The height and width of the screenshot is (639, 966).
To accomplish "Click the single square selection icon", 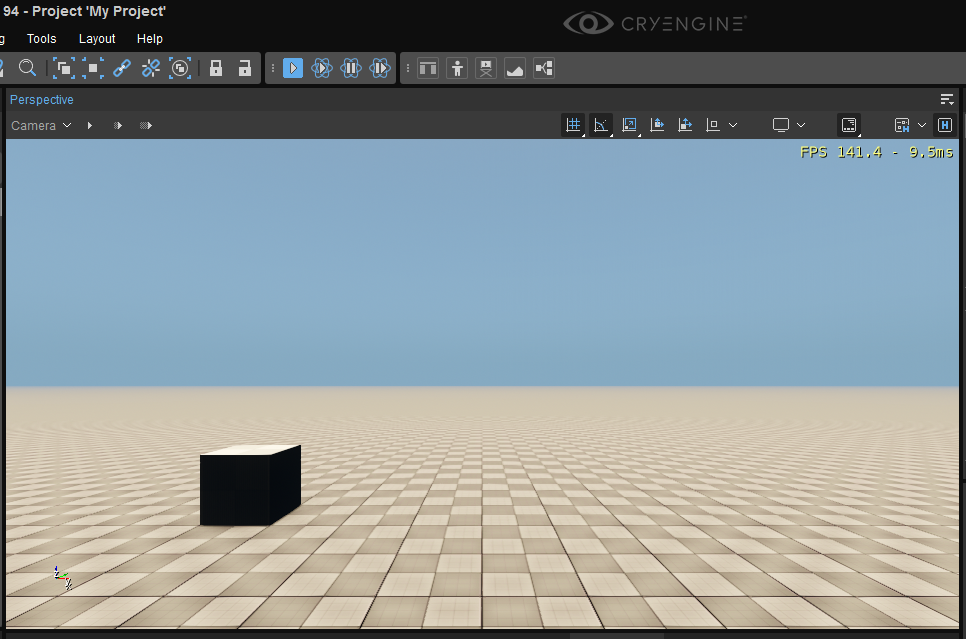I will coord(92,68).
